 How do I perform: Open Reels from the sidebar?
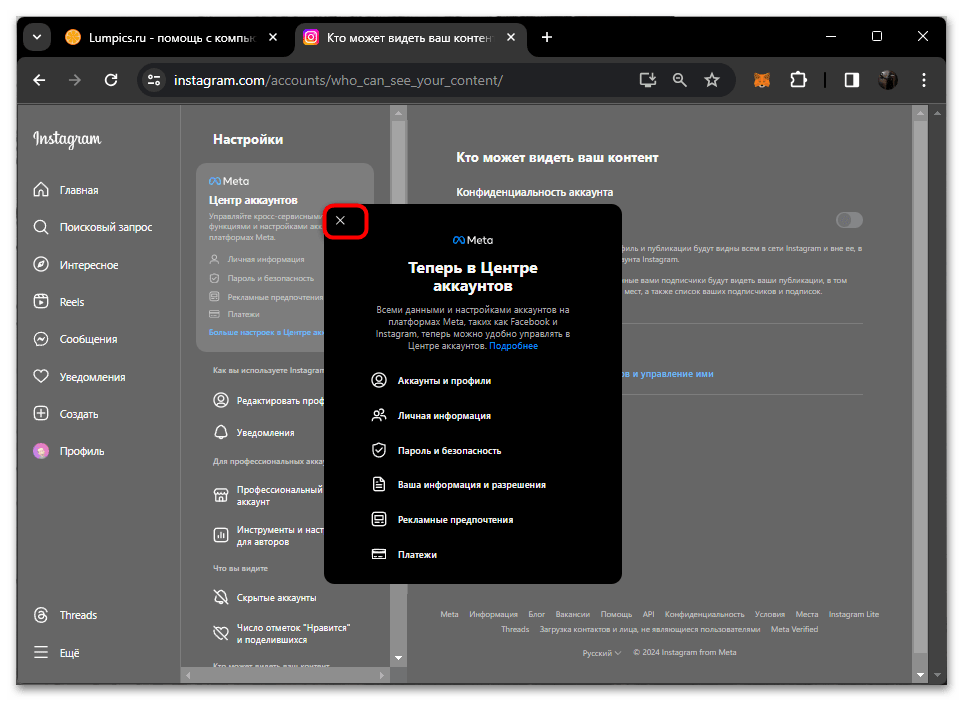click(58, 302)
